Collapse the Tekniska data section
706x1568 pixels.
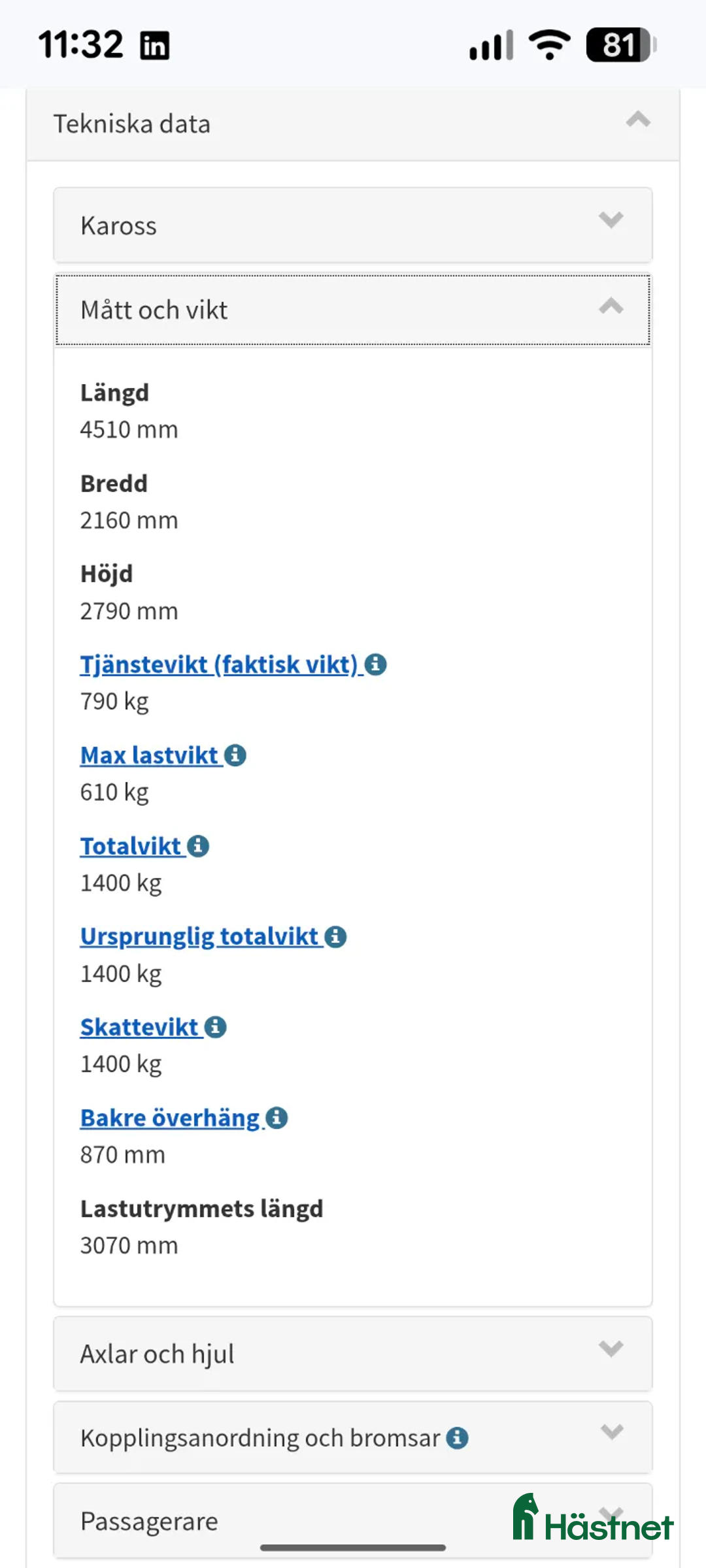tap(639, 122)
